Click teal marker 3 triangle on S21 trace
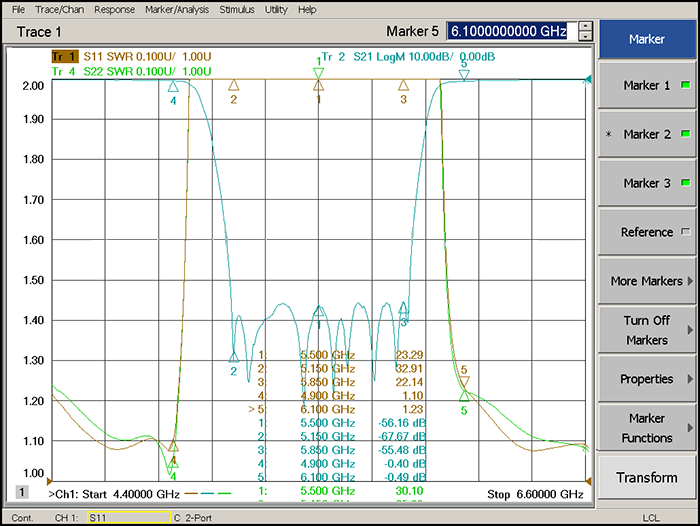700x526 pixels. (x=404, y=308)
